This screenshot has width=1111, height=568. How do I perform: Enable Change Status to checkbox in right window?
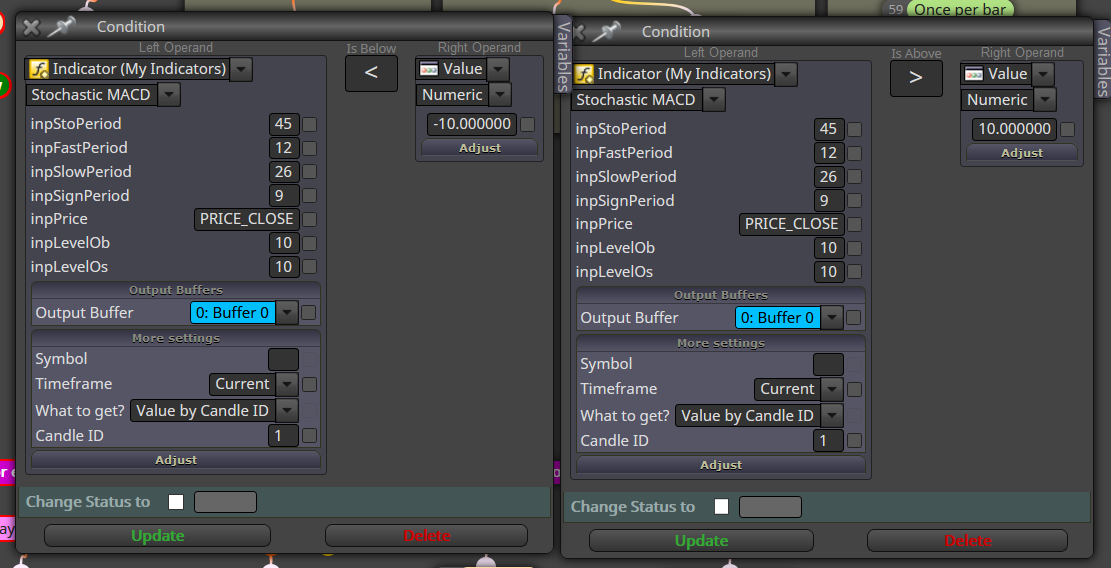pos(721,506)
